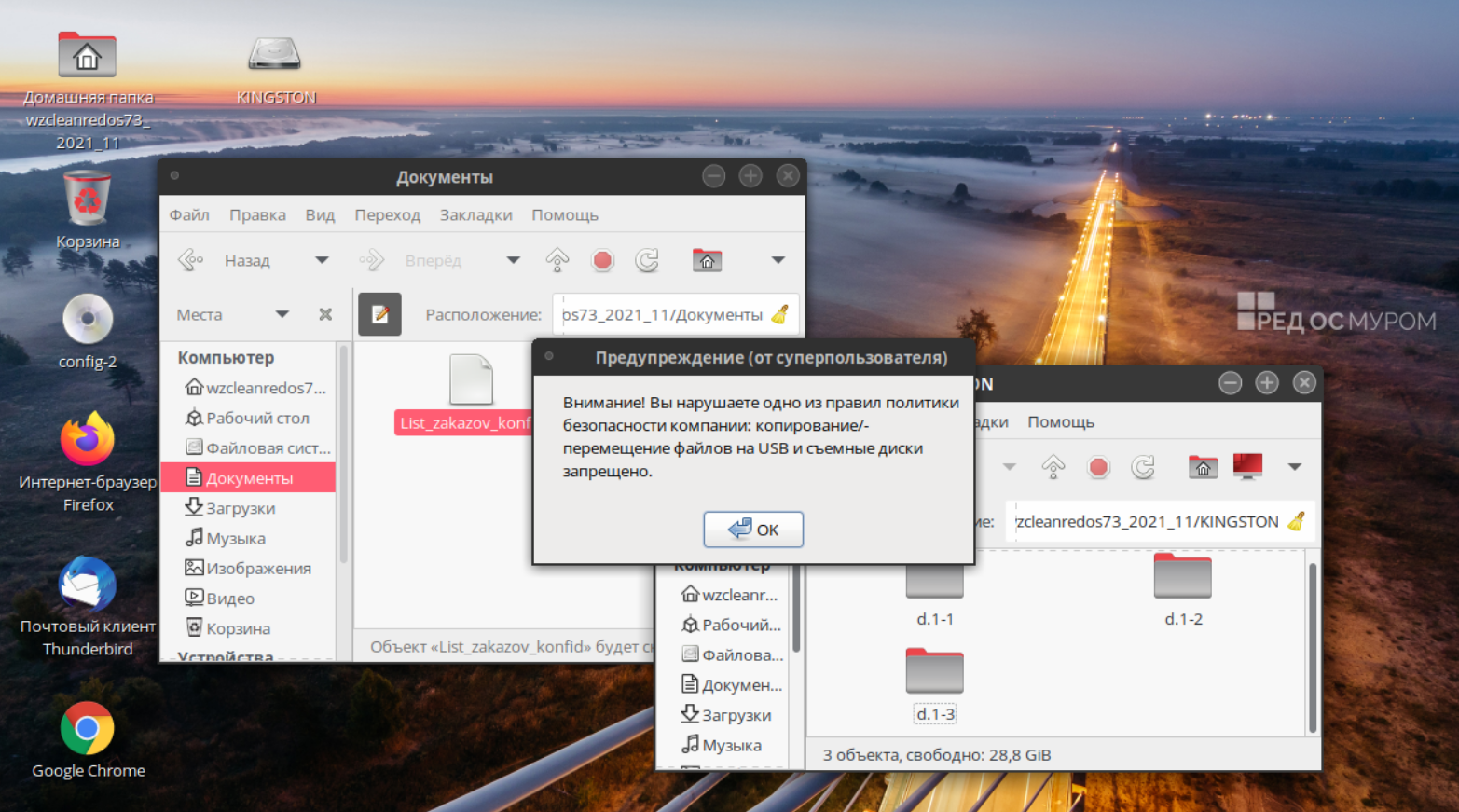Expand the Вперёд history dropdown arrow

tap(513, 260)
